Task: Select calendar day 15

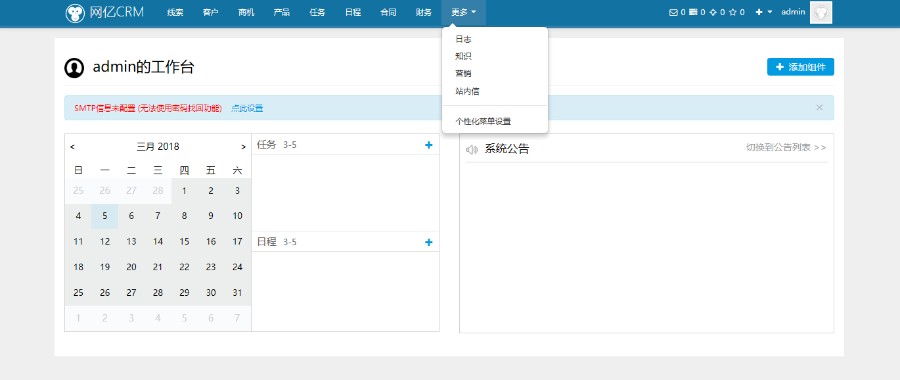Action: pyautogui.click(x=184, y=242)
